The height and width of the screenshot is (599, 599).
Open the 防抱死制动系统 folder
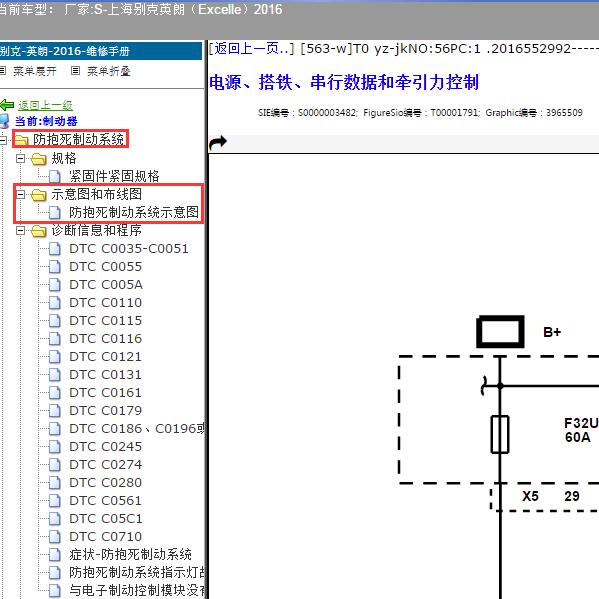click(79, 139)
